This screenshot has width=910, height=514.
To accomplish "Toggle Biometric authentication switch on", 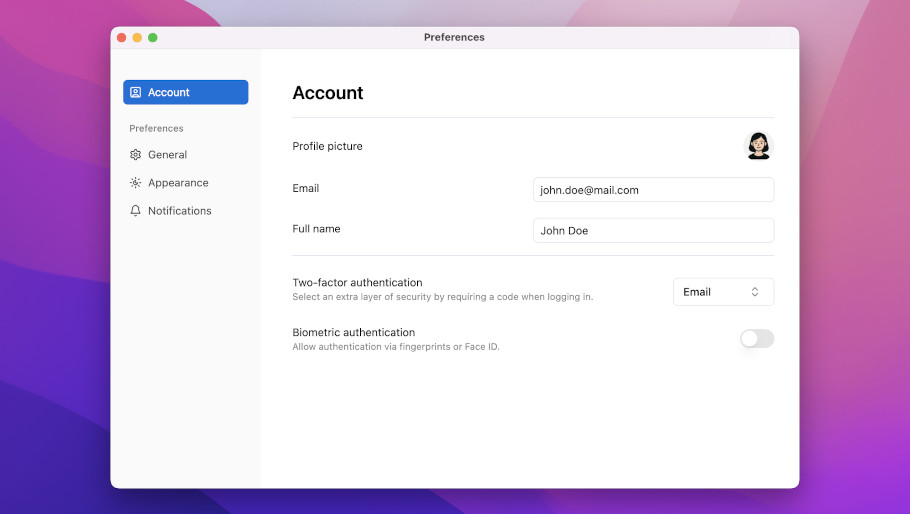I will [x=757, y=339].
